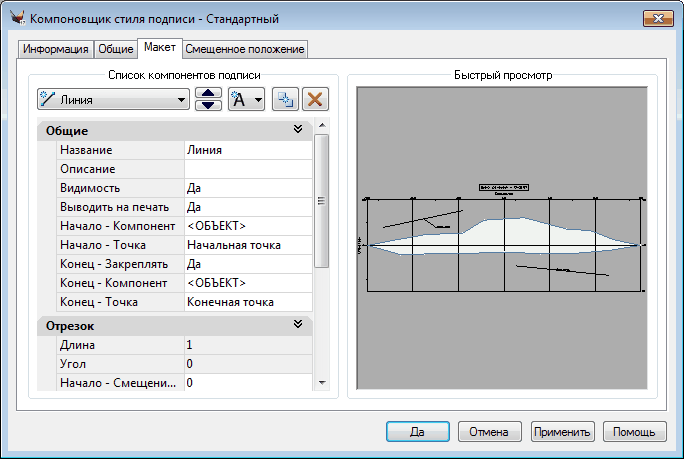
Task: Open the create text component dropdown
Action: pos(246,100)
